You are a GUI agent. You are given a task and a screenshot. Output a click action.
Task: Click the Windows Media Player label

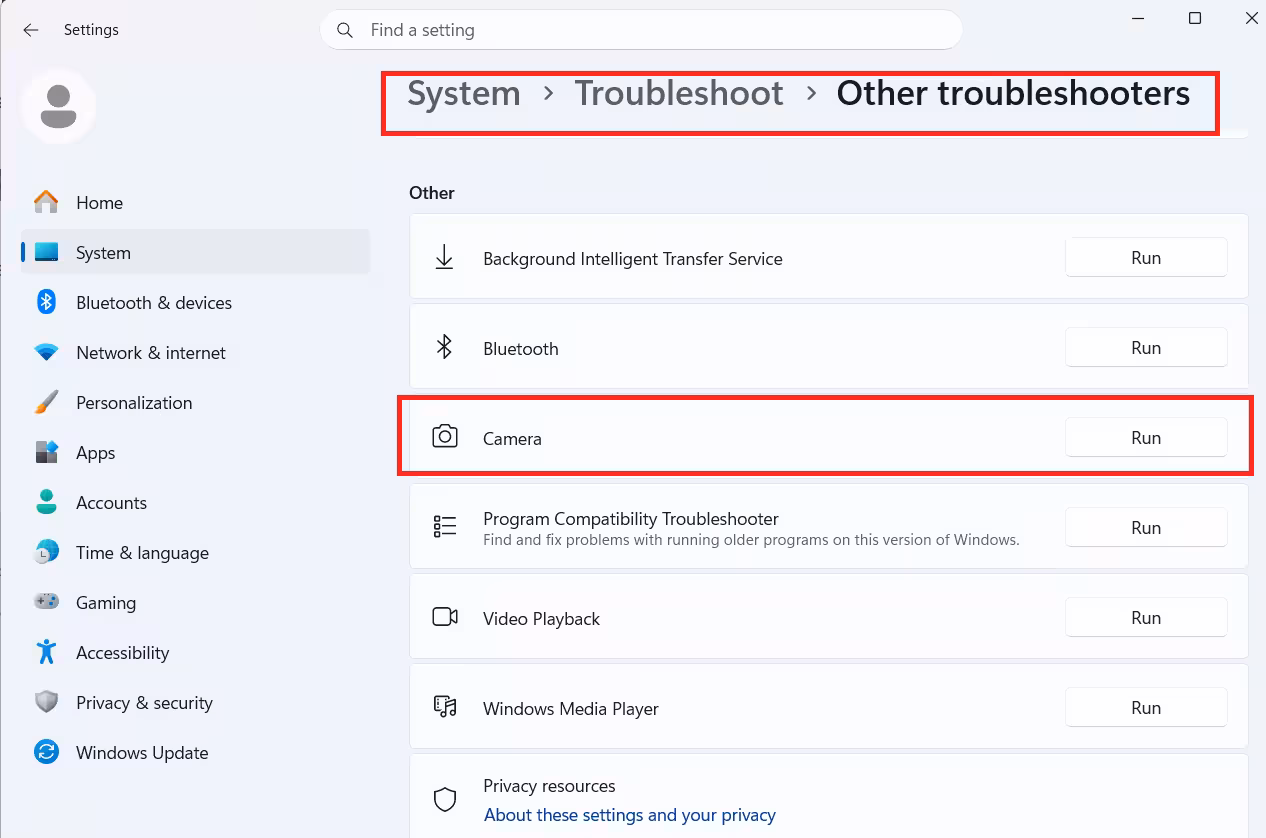click(x=571, y=709)
